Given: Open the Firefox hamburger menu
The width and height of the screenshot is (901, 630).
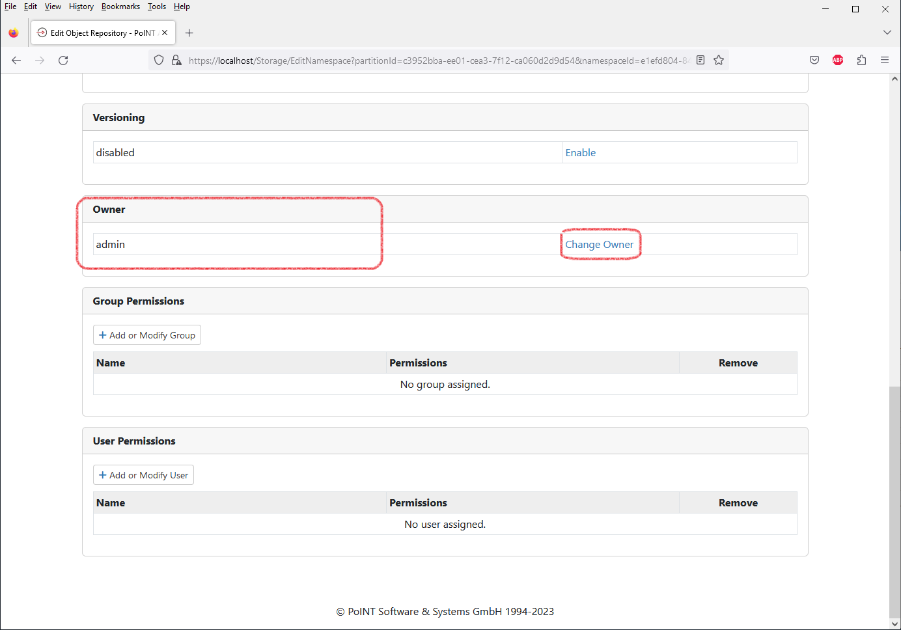Looking at the screenshot, I should click(x=885, y=60).
